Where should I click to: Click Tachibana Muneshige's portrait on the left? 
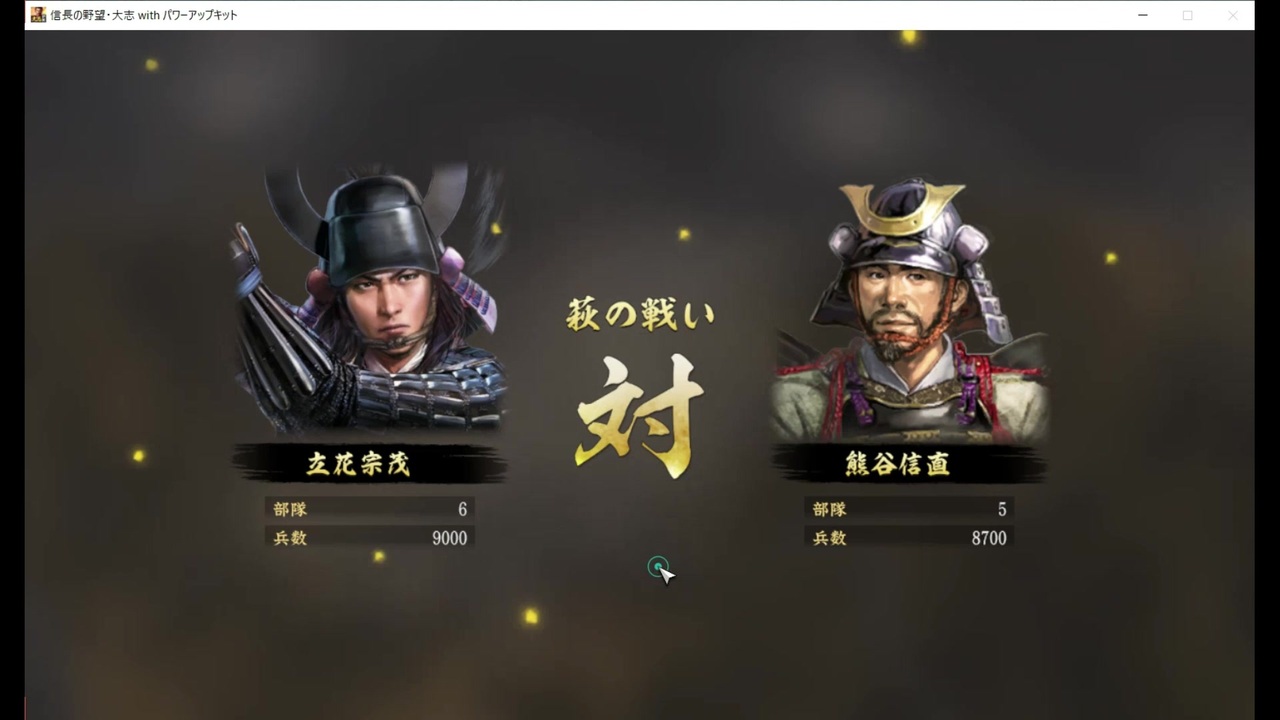[x=368, y=300]
